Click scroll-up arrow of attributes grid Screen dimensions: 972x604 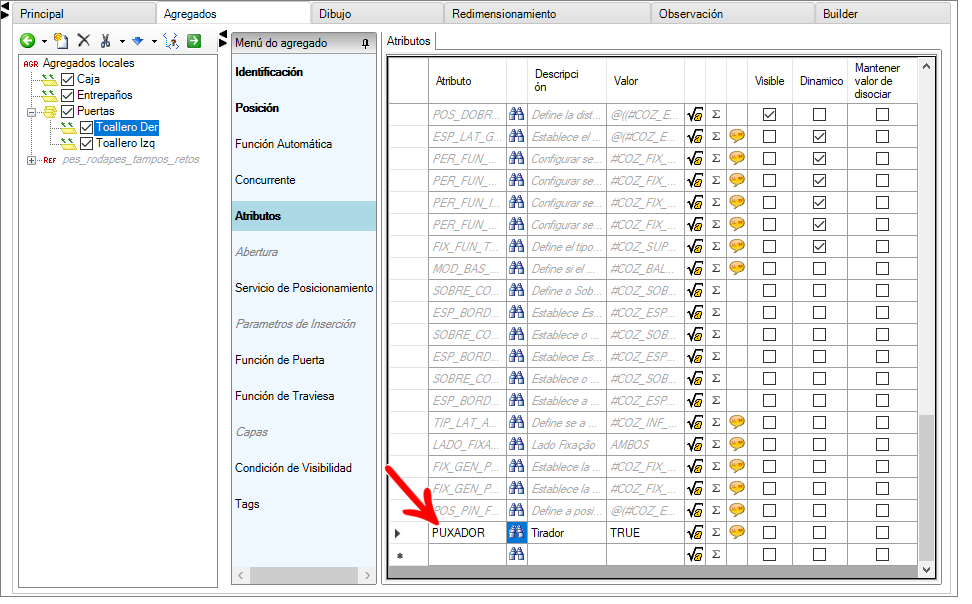click(926, 66)
